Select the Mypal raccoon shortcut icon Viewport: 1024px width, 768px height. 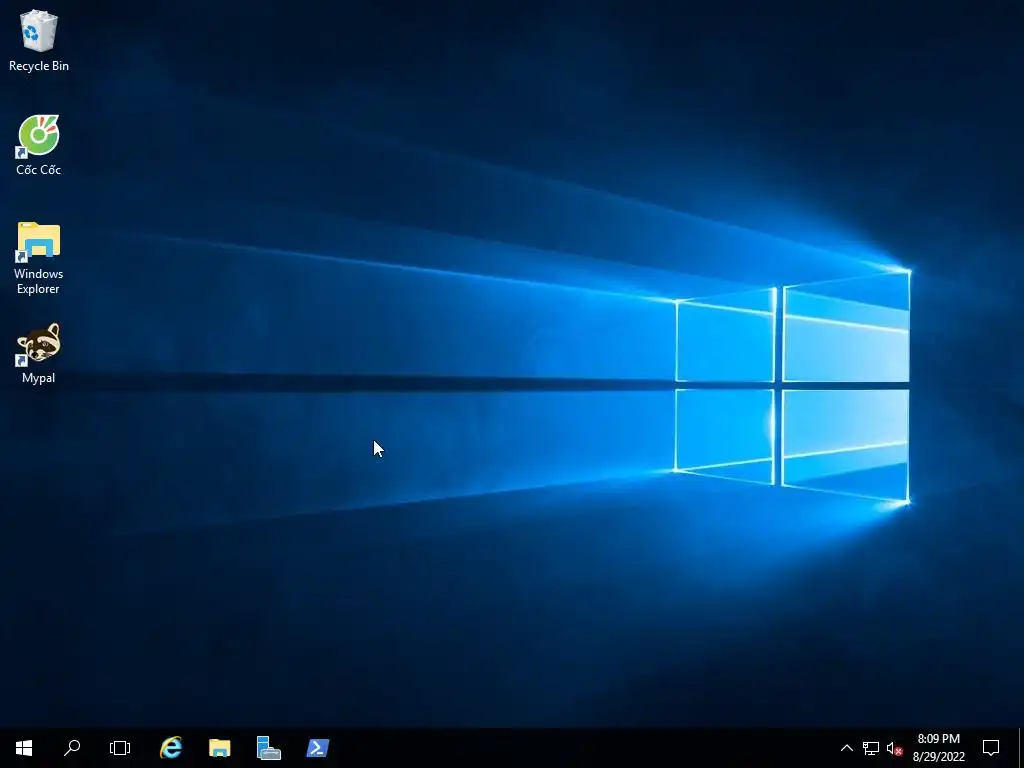click(x=39, y=353)
